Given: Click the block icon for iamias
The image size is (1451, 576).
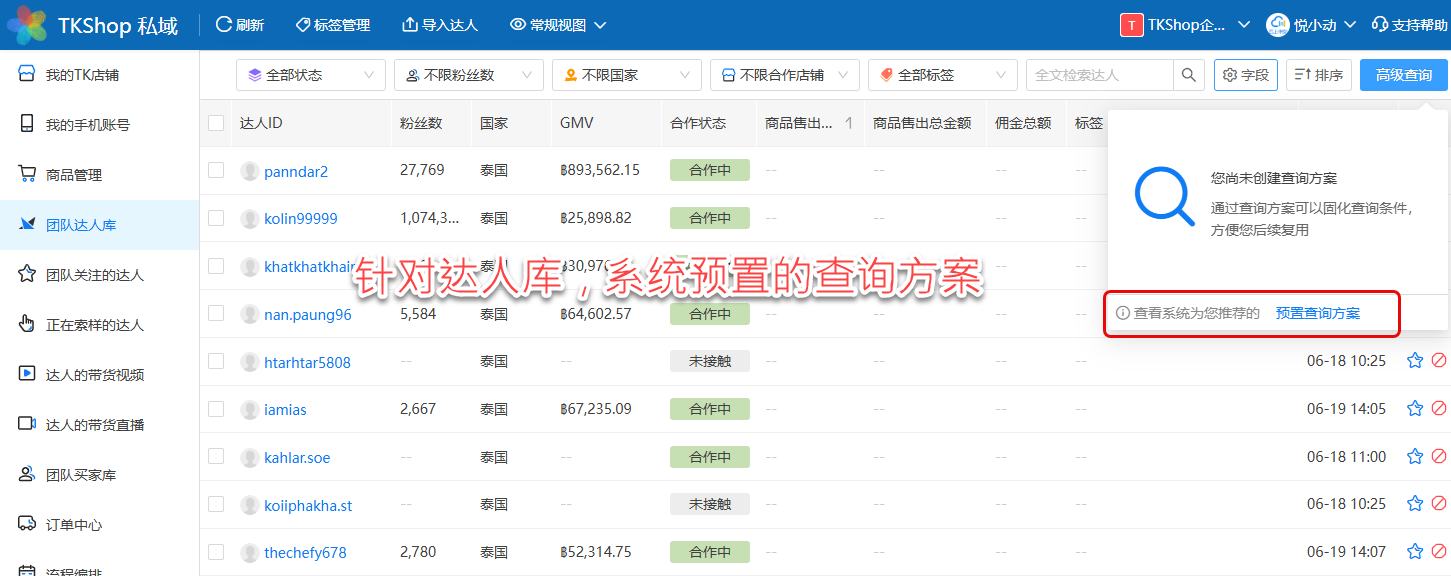Looking at the screenshot, I should pos(1439,408).
